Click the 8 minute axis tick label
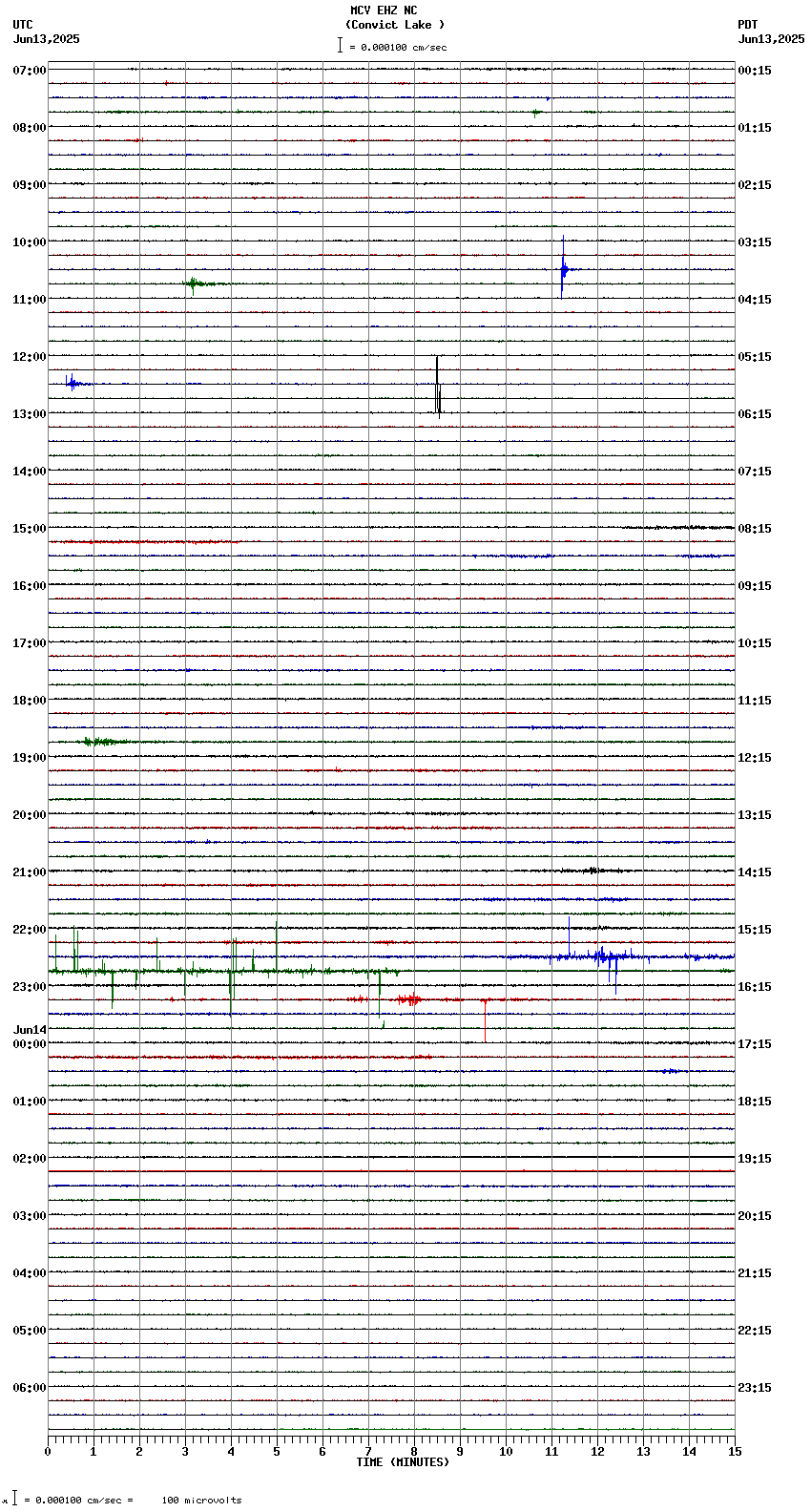Image resolution: width=811 pixels, height=1512 pixels. [414, 1452]
